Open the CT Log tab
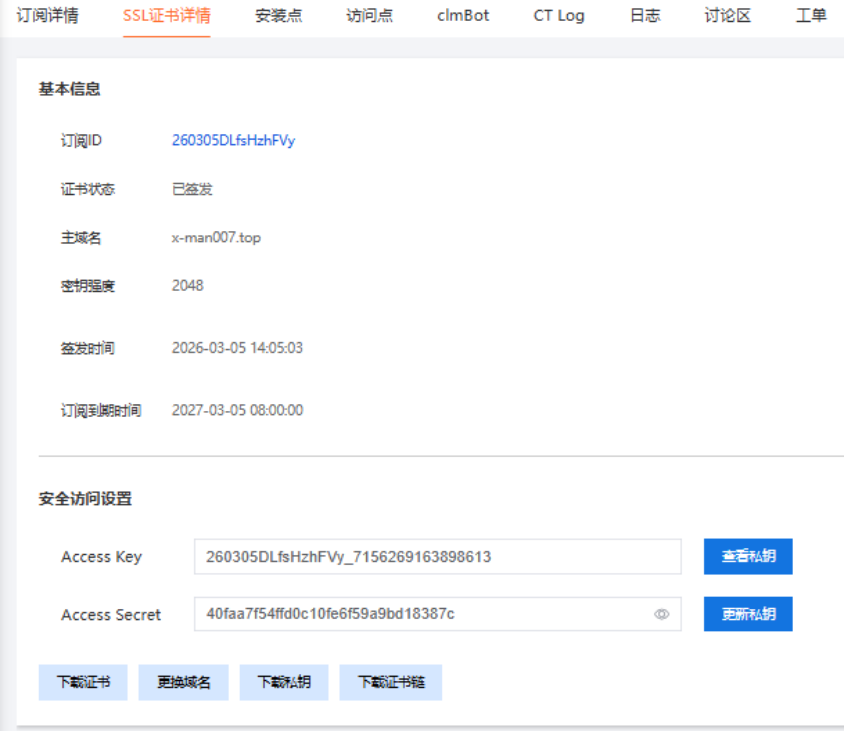 coord(559,16)
